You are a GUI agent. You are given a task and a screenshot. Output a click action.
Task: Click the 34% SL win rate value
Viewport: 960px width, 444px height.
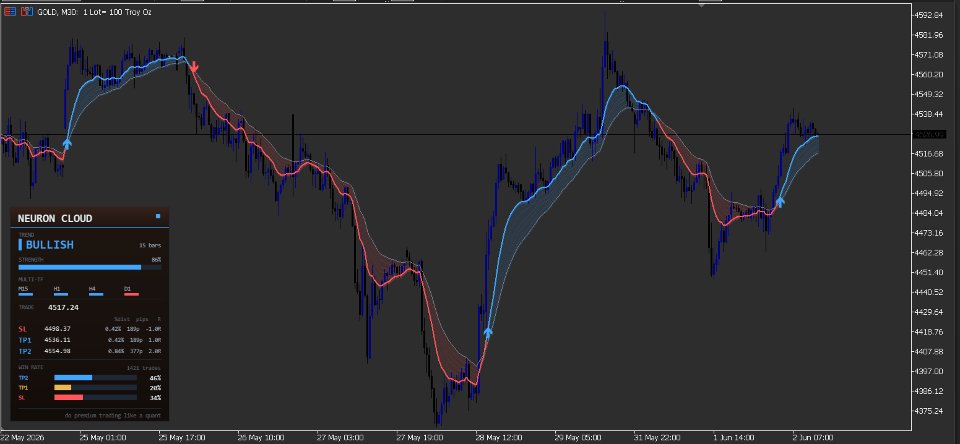pos(156,397)
